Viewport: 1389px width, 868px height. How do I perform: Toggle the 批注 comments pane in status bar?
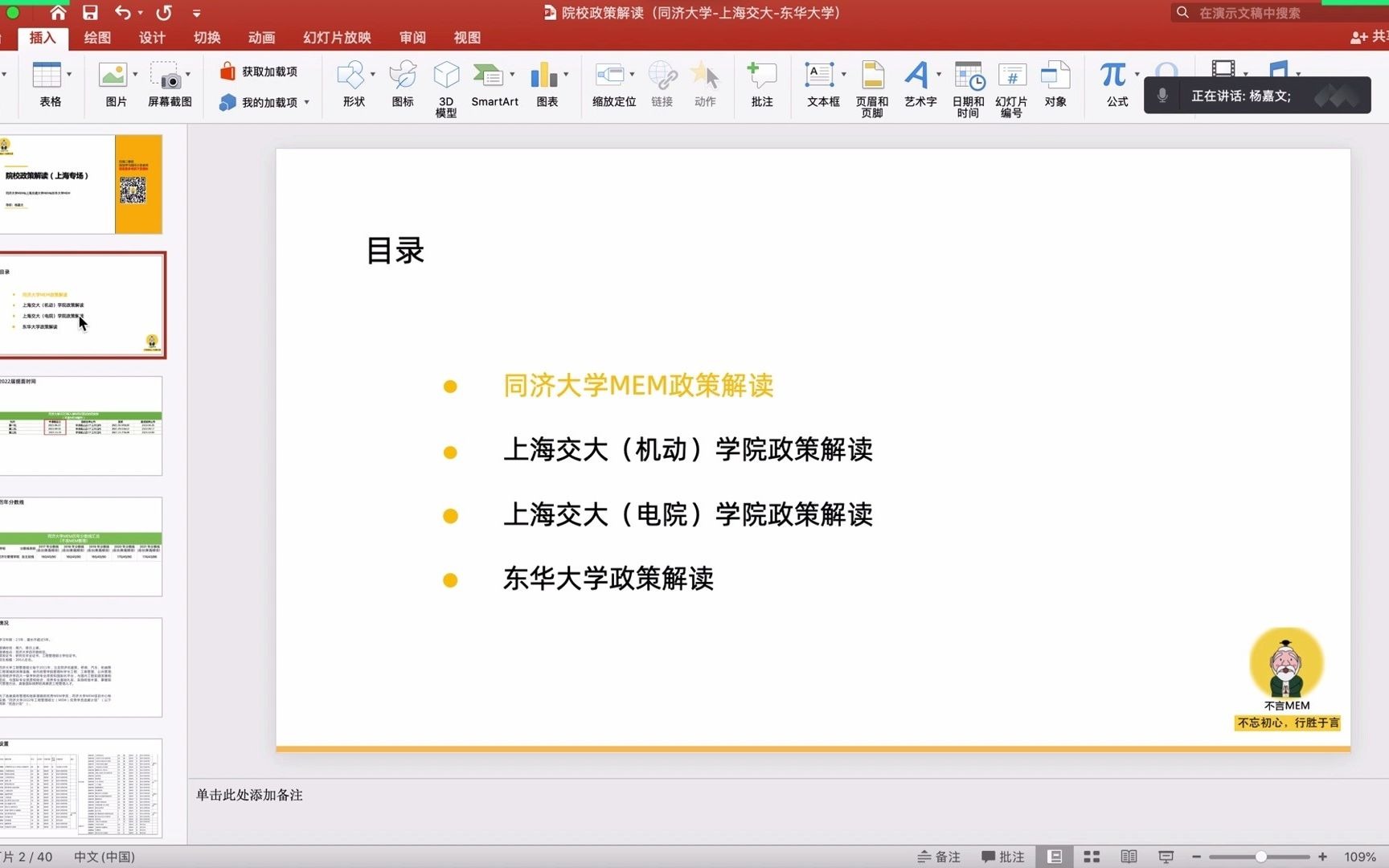click(x=1002, y=857)
